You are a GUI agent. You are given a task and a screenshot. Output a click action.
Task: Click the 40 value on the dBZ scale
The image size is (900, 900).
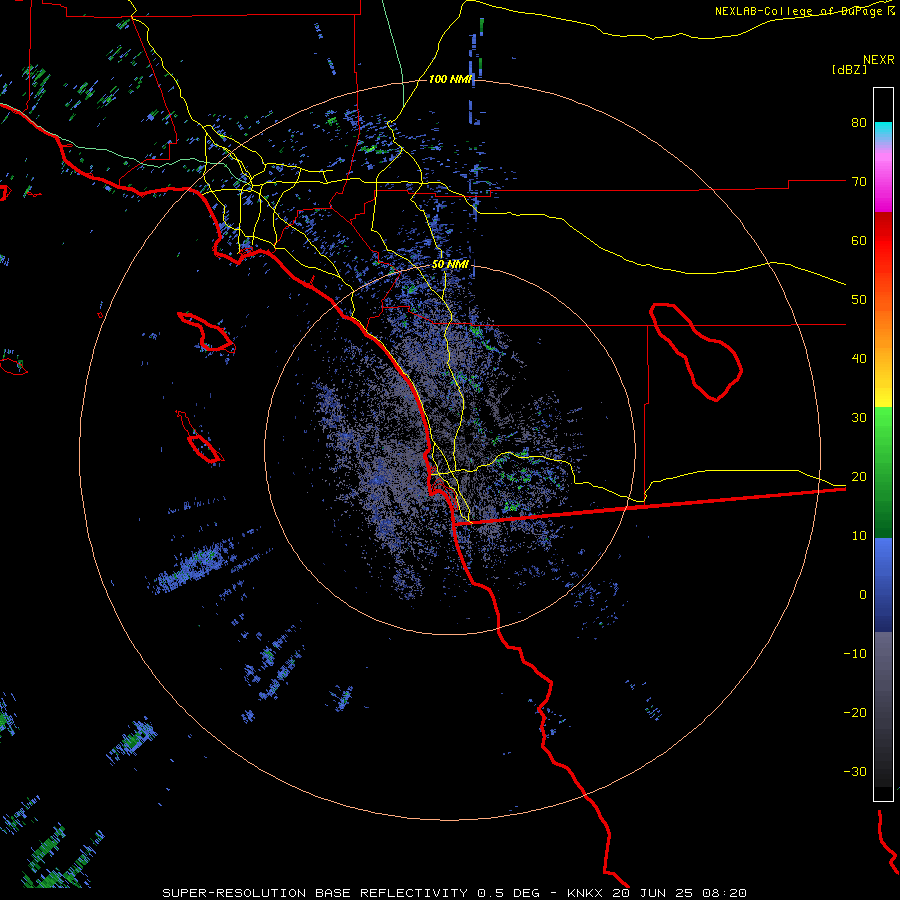[x=859, y=359]
